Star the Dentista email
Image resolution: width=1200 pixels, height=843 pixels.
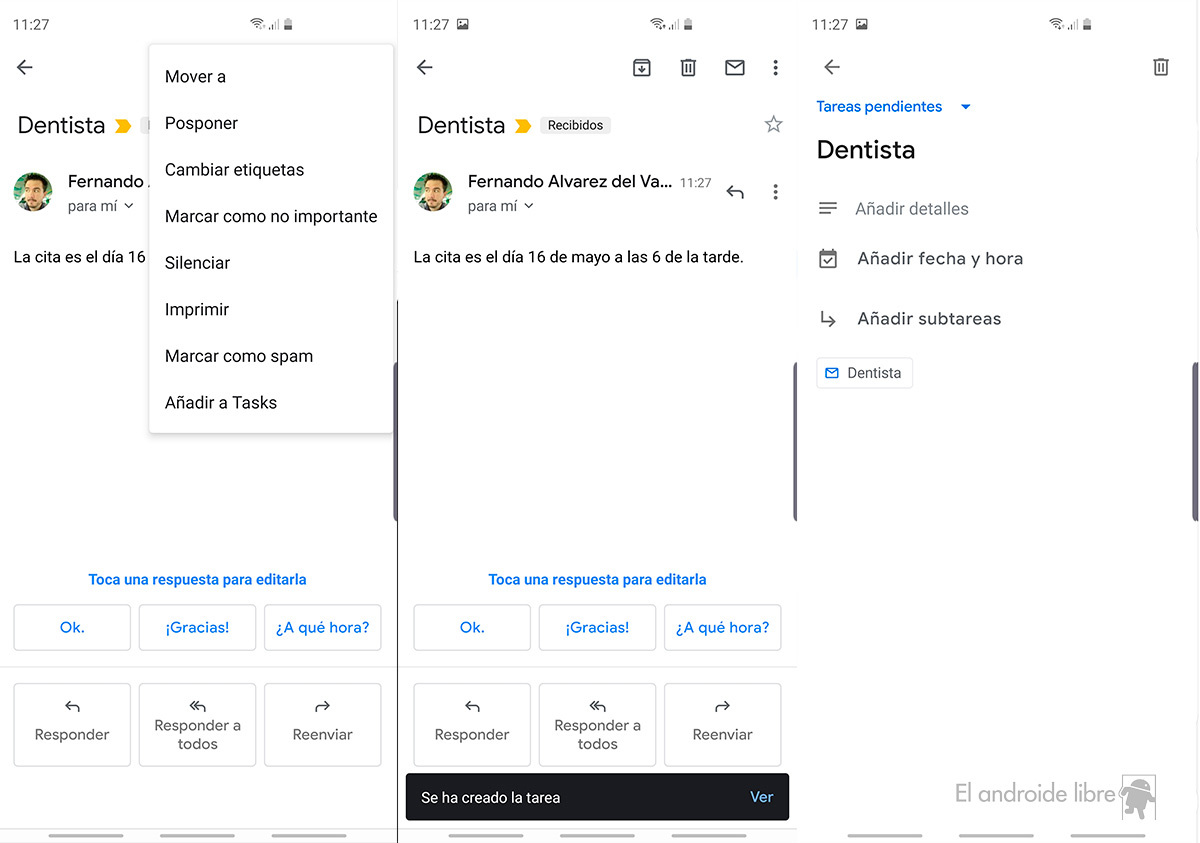(773, 124)
